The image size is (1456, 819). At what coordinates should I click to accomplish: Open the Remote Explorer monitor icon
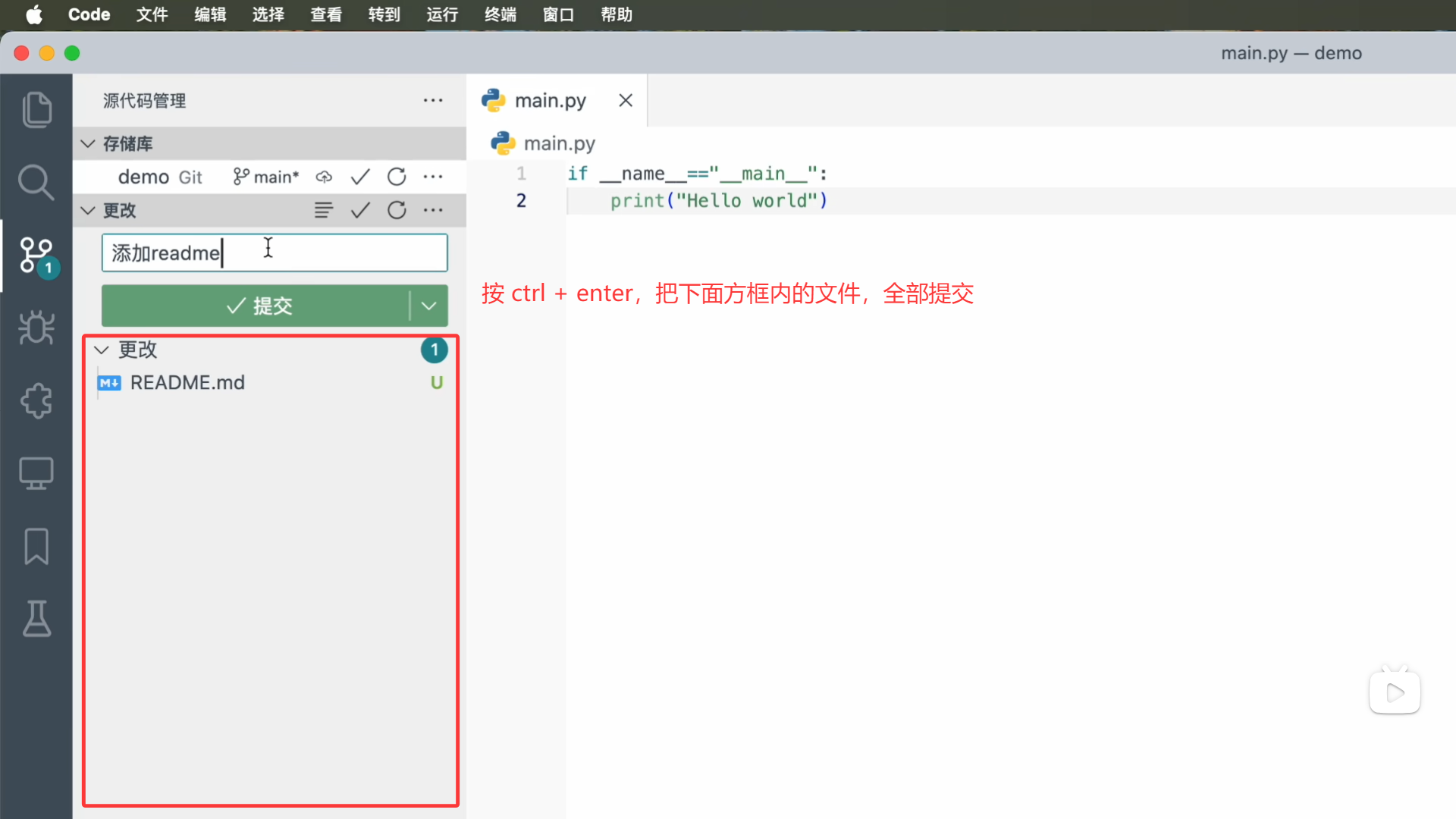pos(36,473)
